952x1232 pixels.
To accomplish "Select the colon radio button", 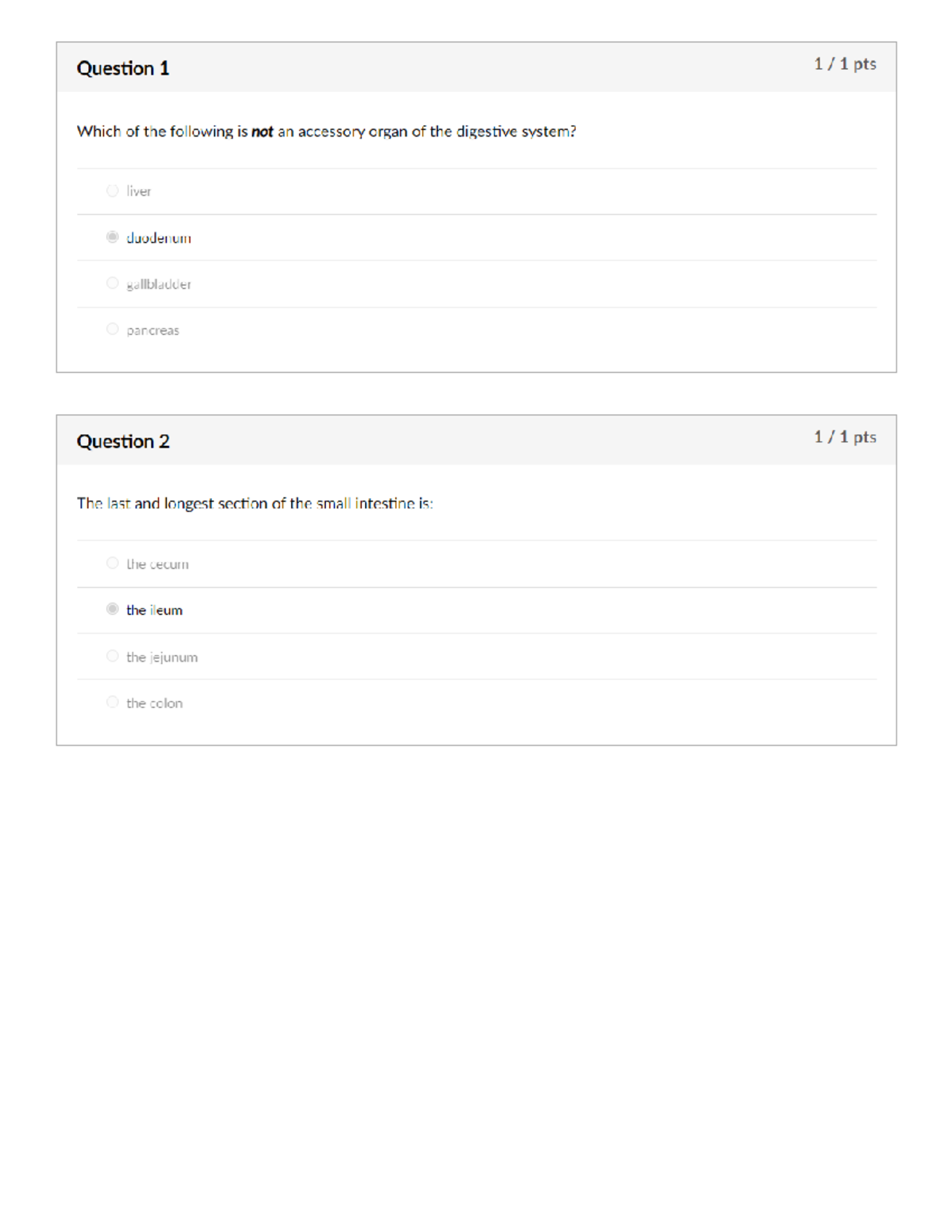I will pyautogui.click(x=112, y=702).
